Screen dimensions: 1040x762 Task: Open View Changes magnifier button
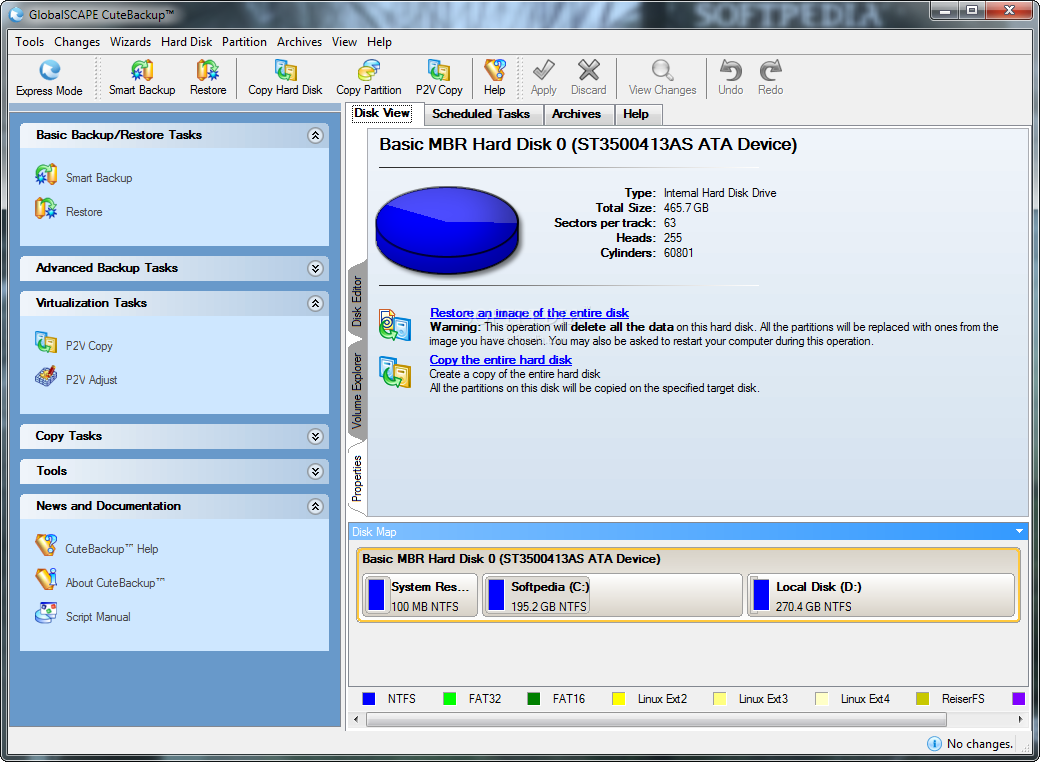pos(662,78)
